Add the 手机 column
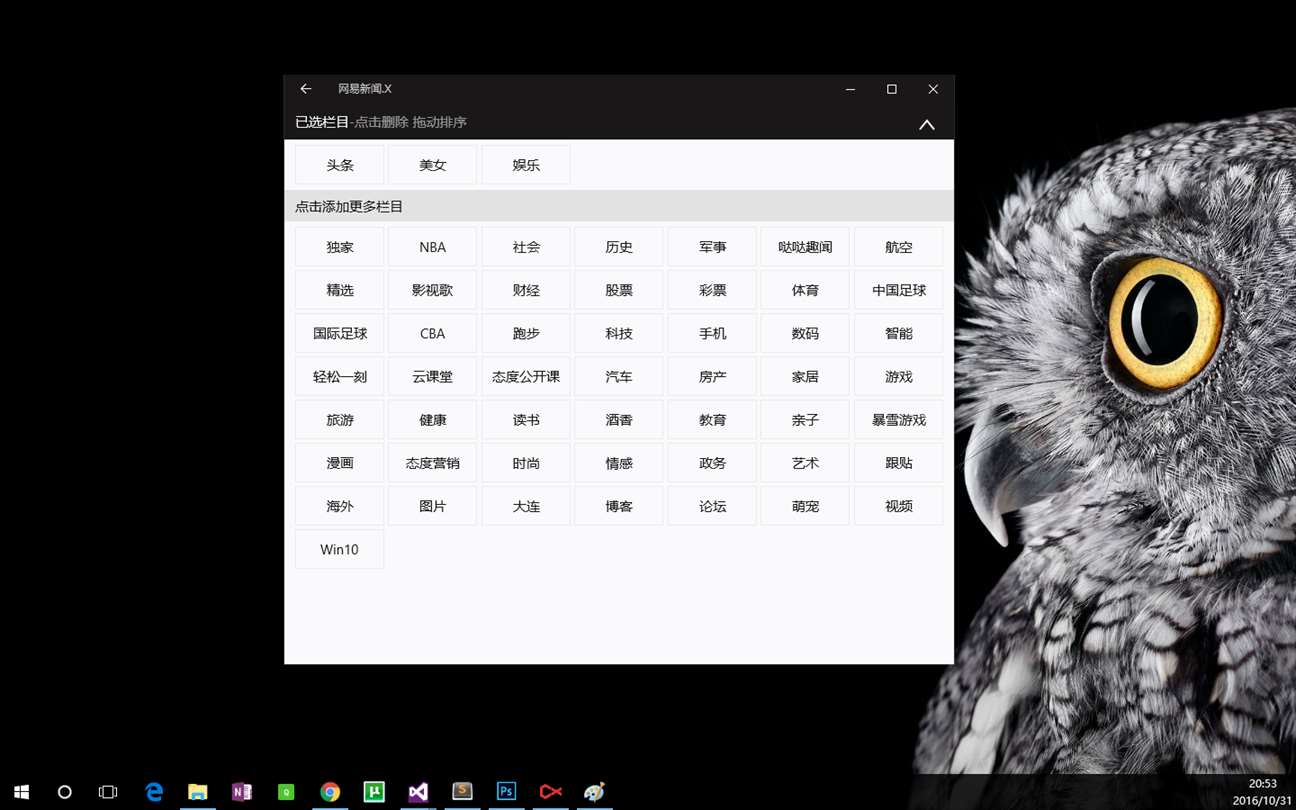This screenshot has width=1296, height=810. click(x=712, y=333)
